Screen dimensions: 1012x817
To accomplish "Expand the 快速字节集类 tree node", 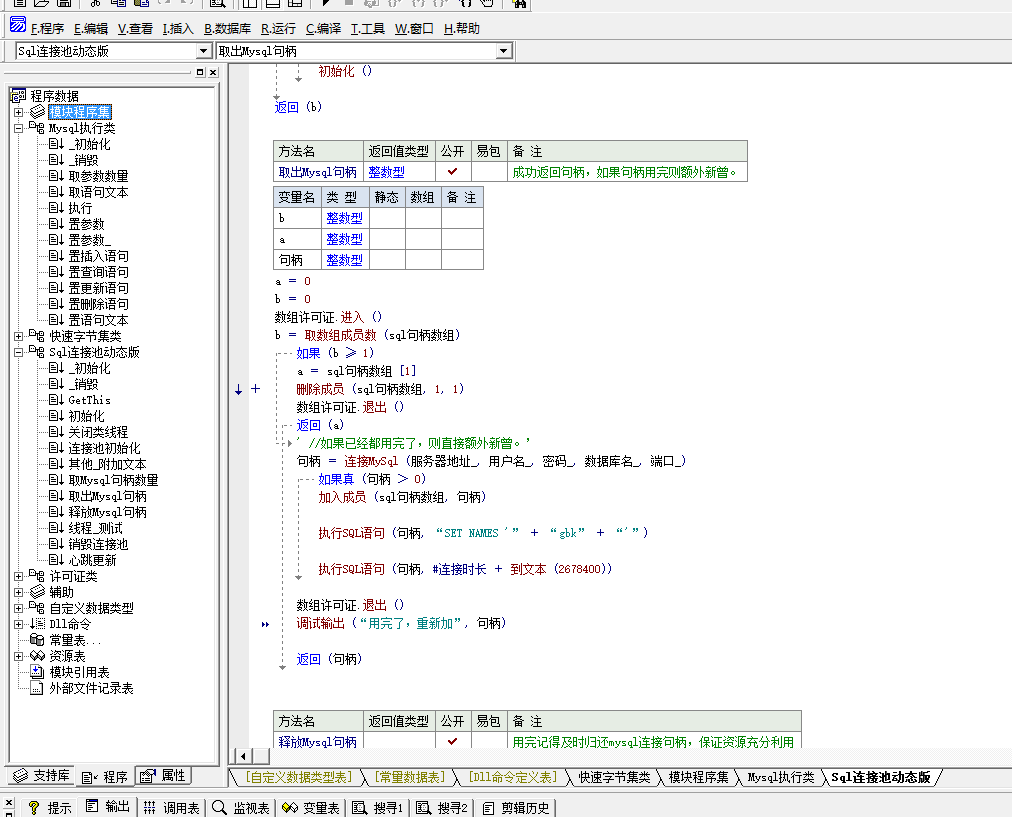I will (x=19, y=336).
